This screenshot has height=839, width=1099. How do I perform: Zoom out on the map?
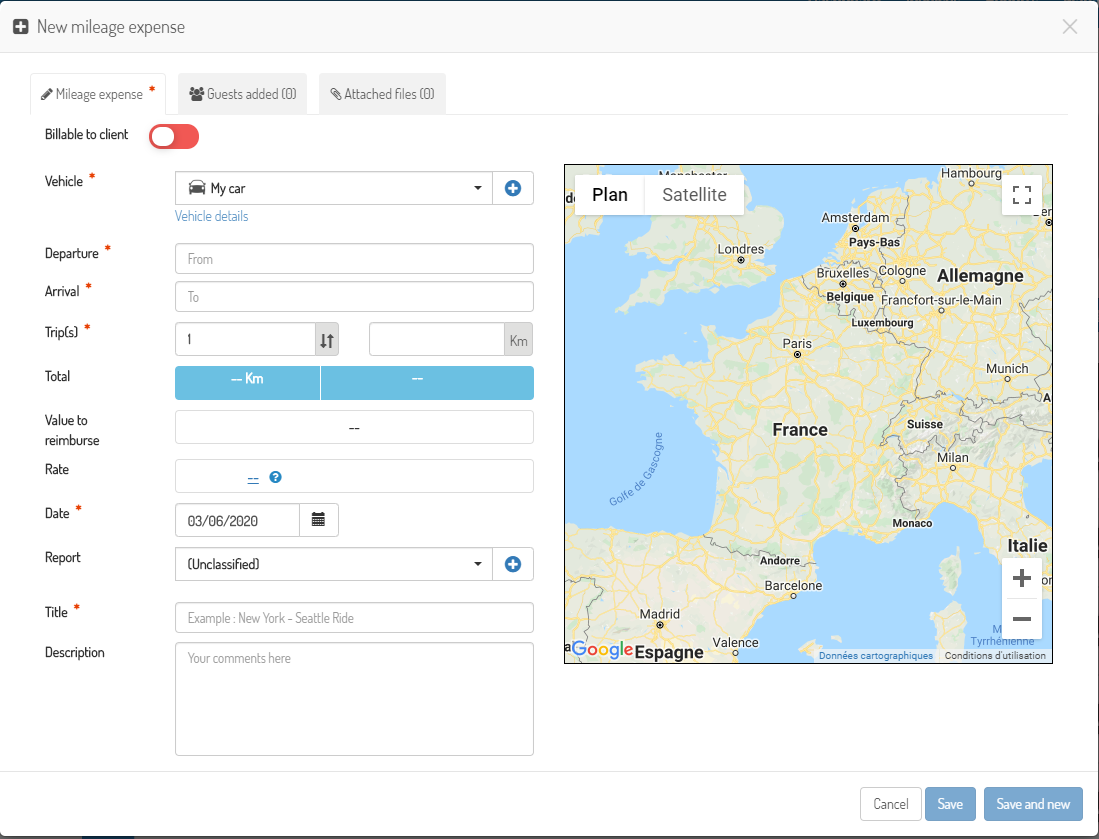pos(1022,619)
